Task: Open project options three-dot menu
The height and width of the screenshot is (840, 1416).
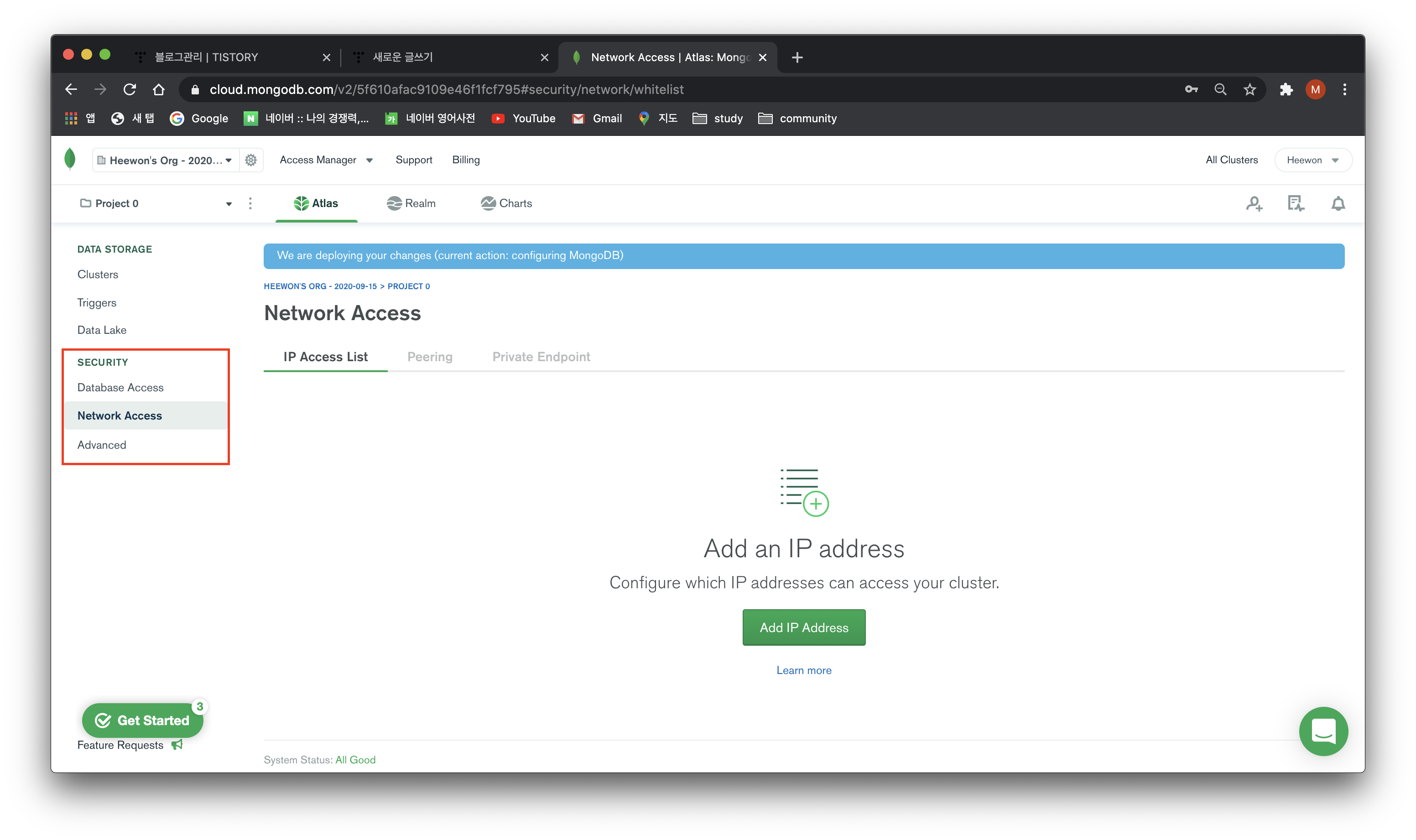Action: (250, 203)
